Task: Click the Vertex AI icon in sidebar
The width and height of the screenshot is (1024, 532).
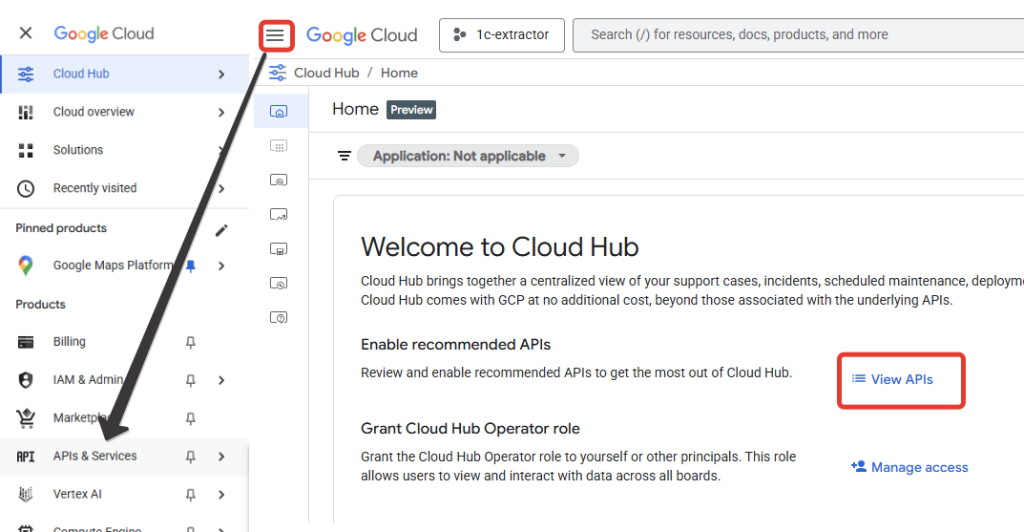Action: (26, 494)
